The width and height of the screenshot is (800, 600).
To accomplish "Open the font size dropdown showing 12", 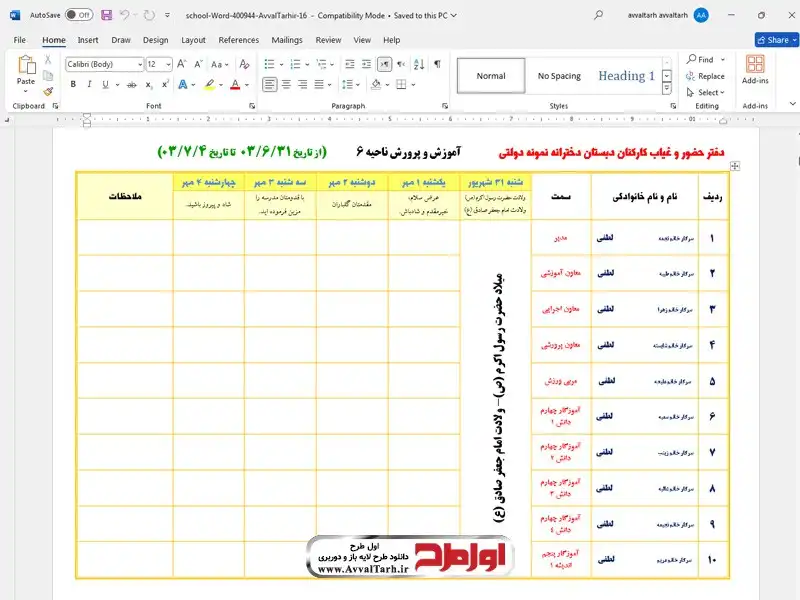I will [x=168, y=65].
